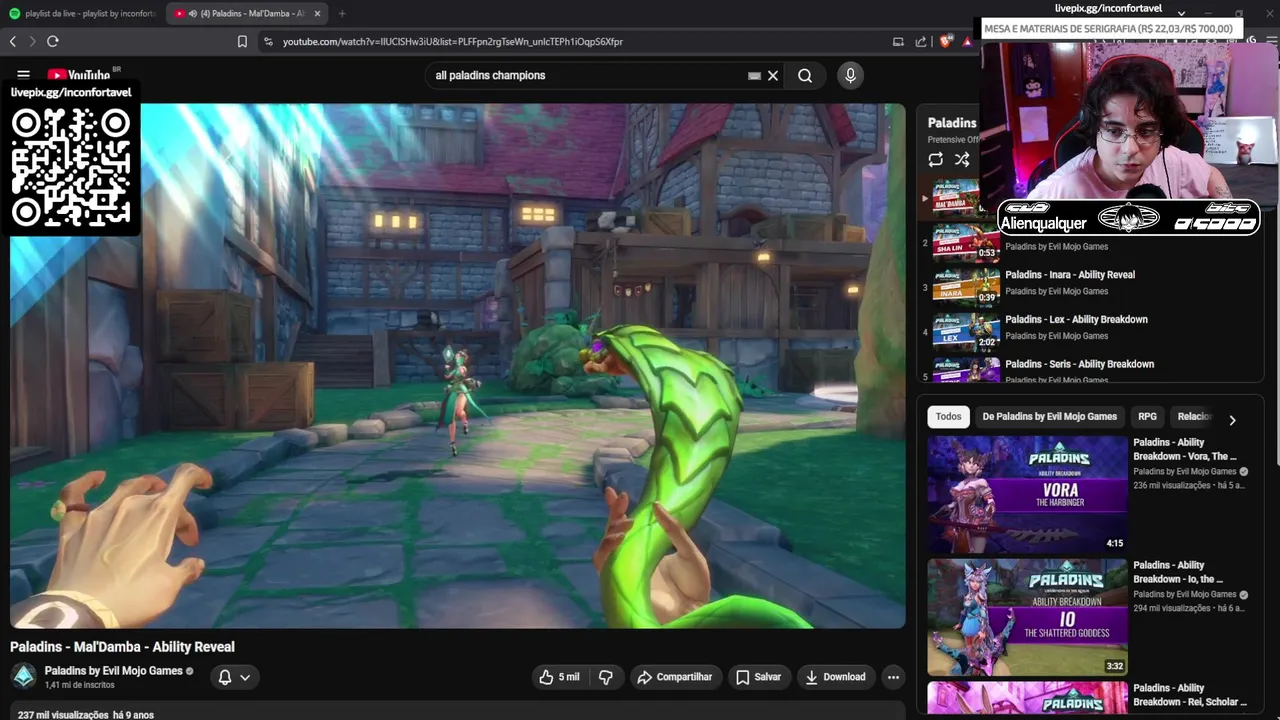Viewport: 1280px width, 720px height.
Task: Select the RPG filter chip
Action: [1147, 417]
